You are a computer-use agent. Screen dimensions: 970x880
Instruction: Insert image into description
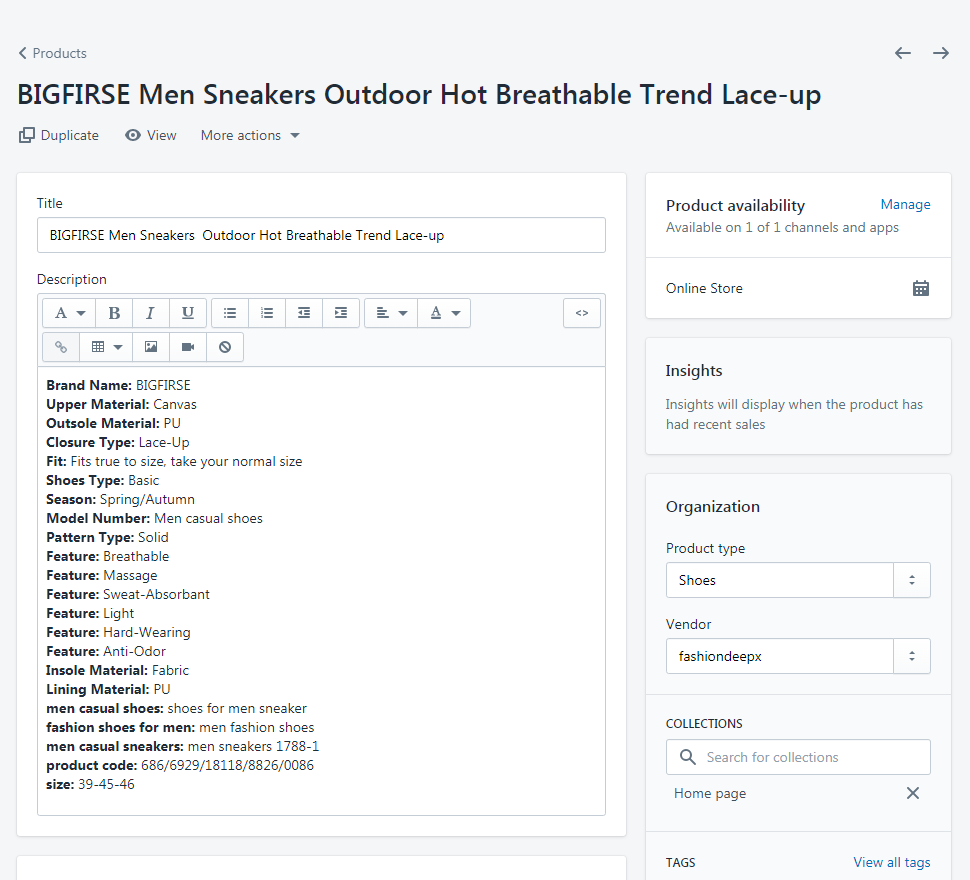pos(150,347)
